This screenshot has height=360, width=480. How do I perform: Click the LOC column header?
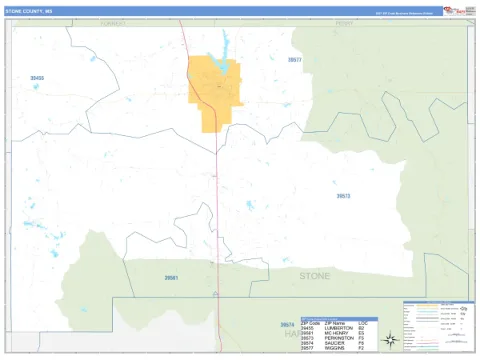362,323
